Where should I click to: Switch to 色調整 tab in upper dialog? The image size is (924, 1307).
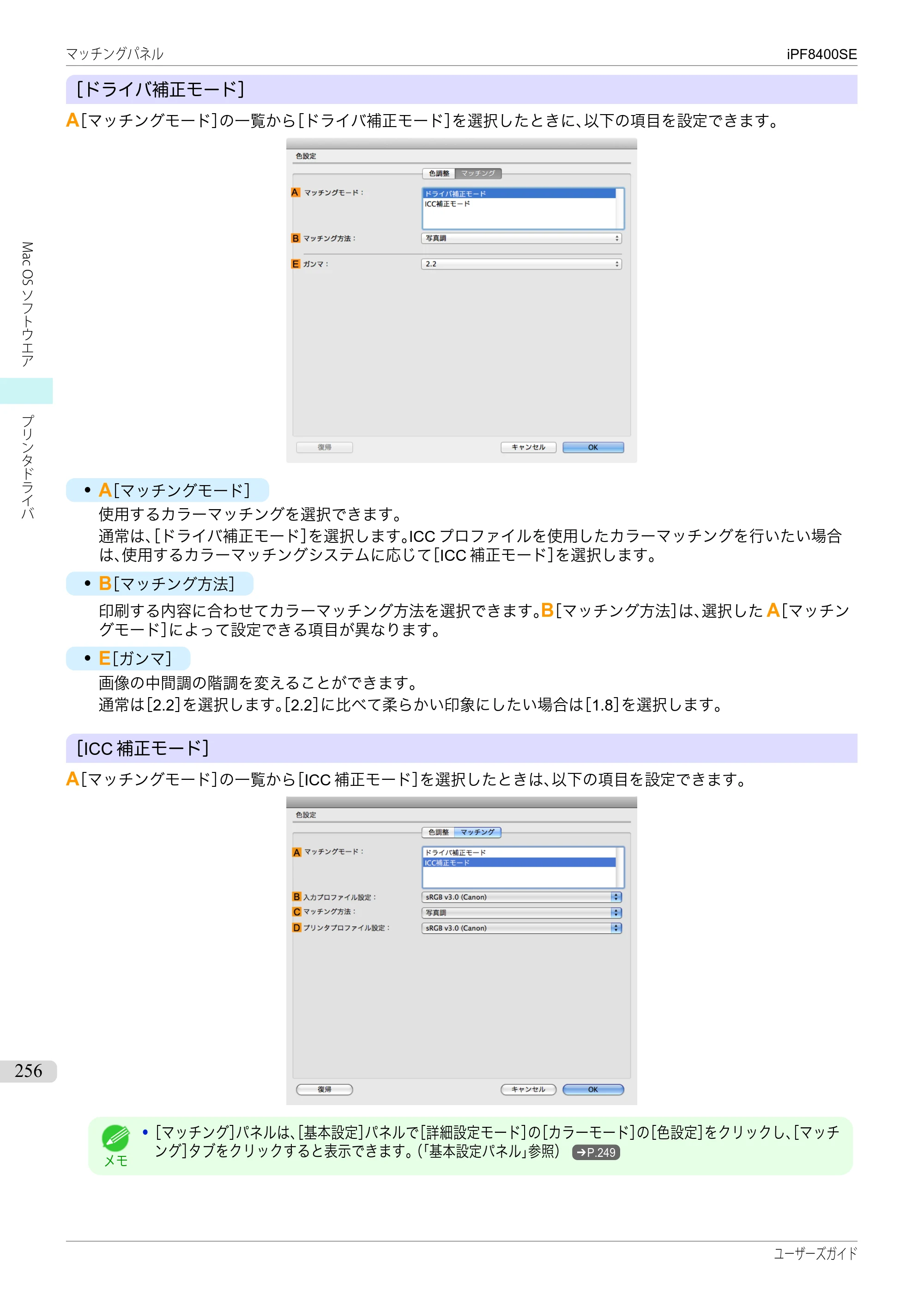pos(439,174)
